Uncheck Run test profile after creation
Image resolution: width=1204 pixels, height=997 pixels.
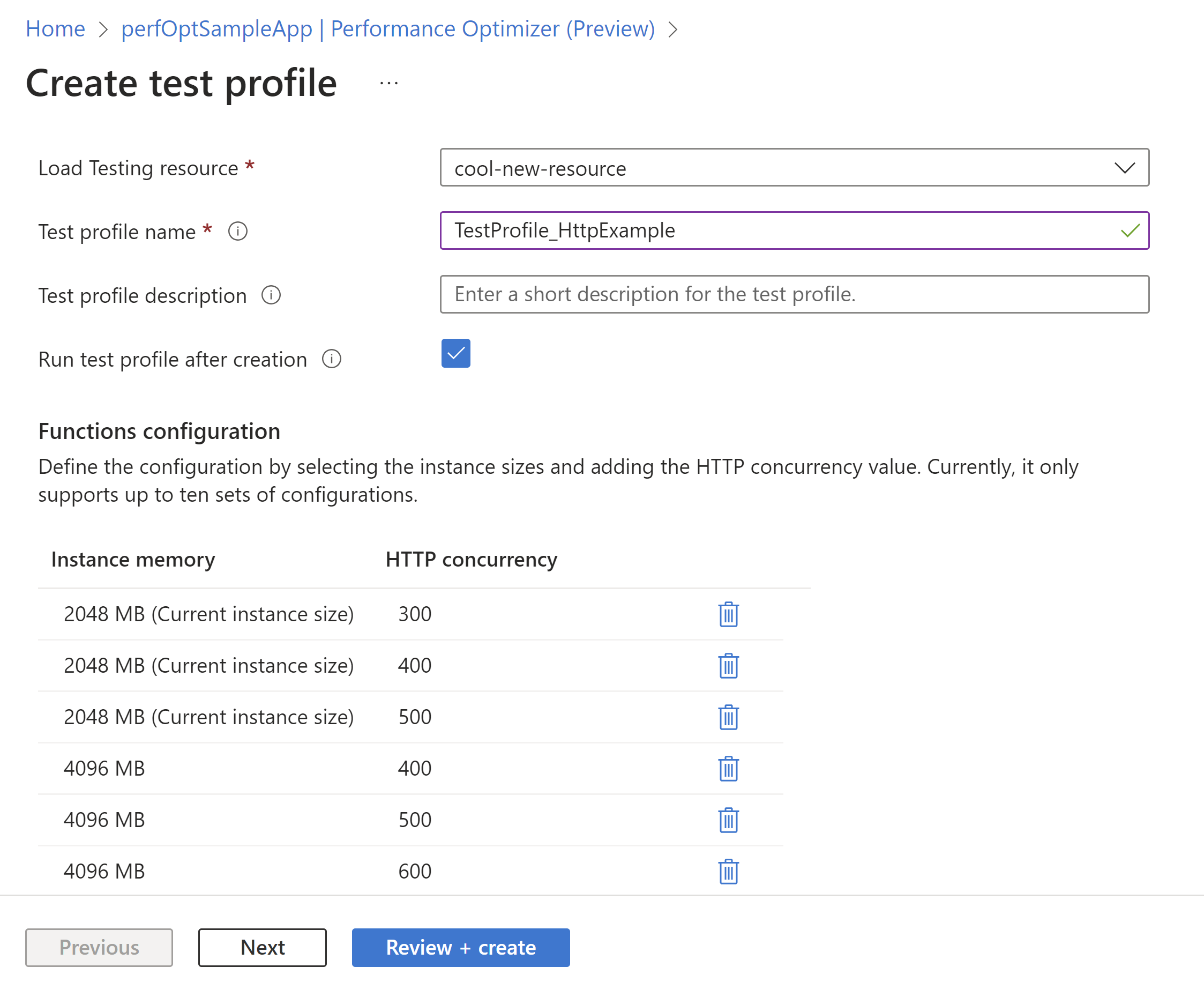[456, 353]
